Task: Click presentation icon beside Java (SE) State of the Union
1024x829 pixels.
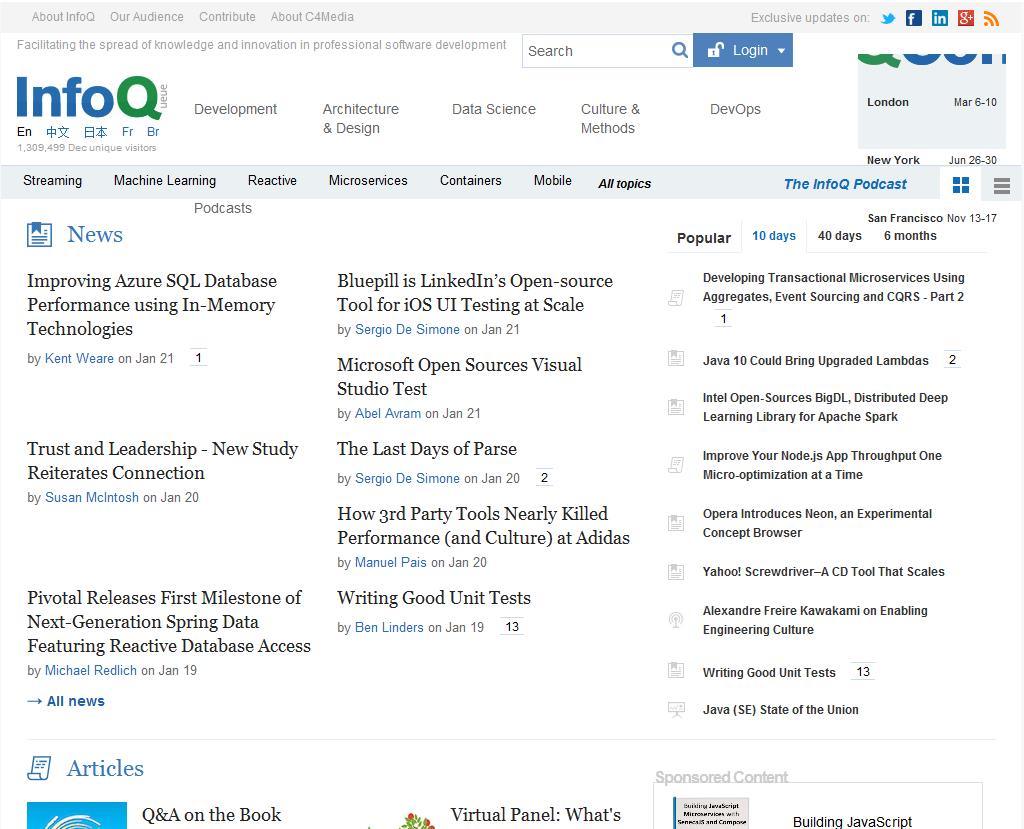Action: coord(676,709)
